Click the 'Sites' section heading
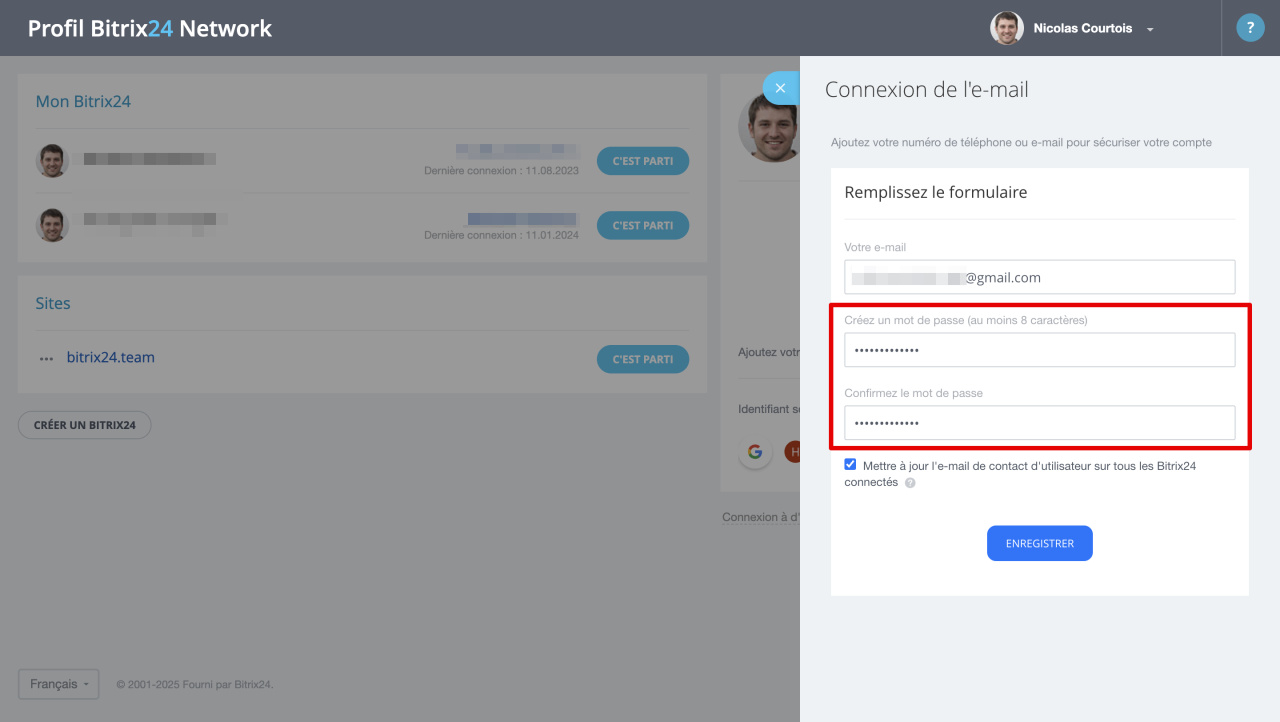 pyautogui.click(x=53, y=303)
